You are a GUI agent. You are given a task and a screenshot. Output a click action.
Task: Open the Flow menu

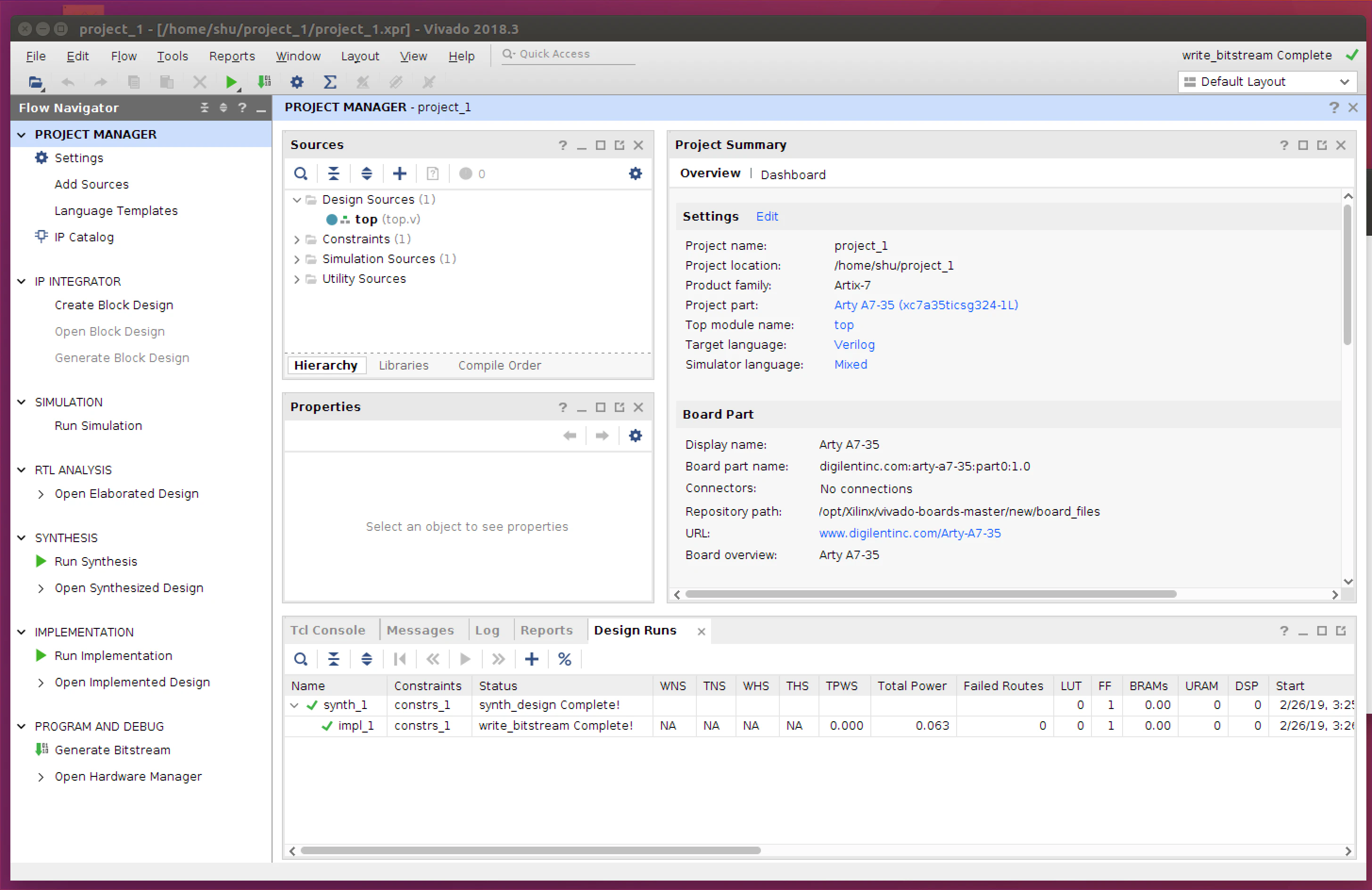point(124,56)
